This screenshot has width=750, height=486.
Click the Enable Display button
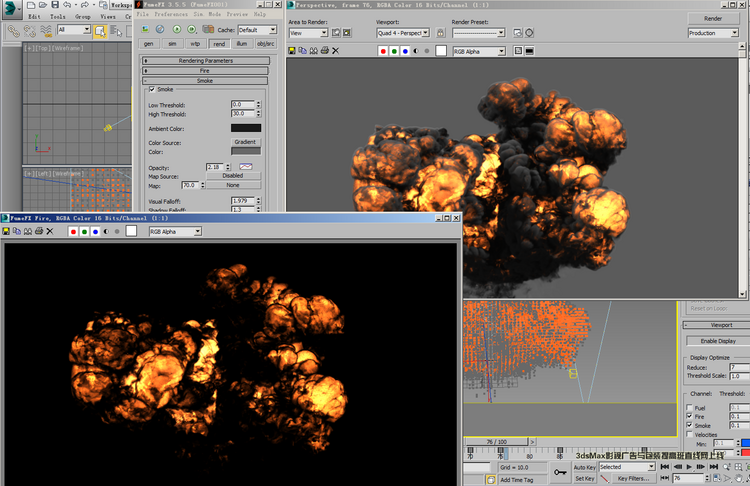(x=718, y=341)
